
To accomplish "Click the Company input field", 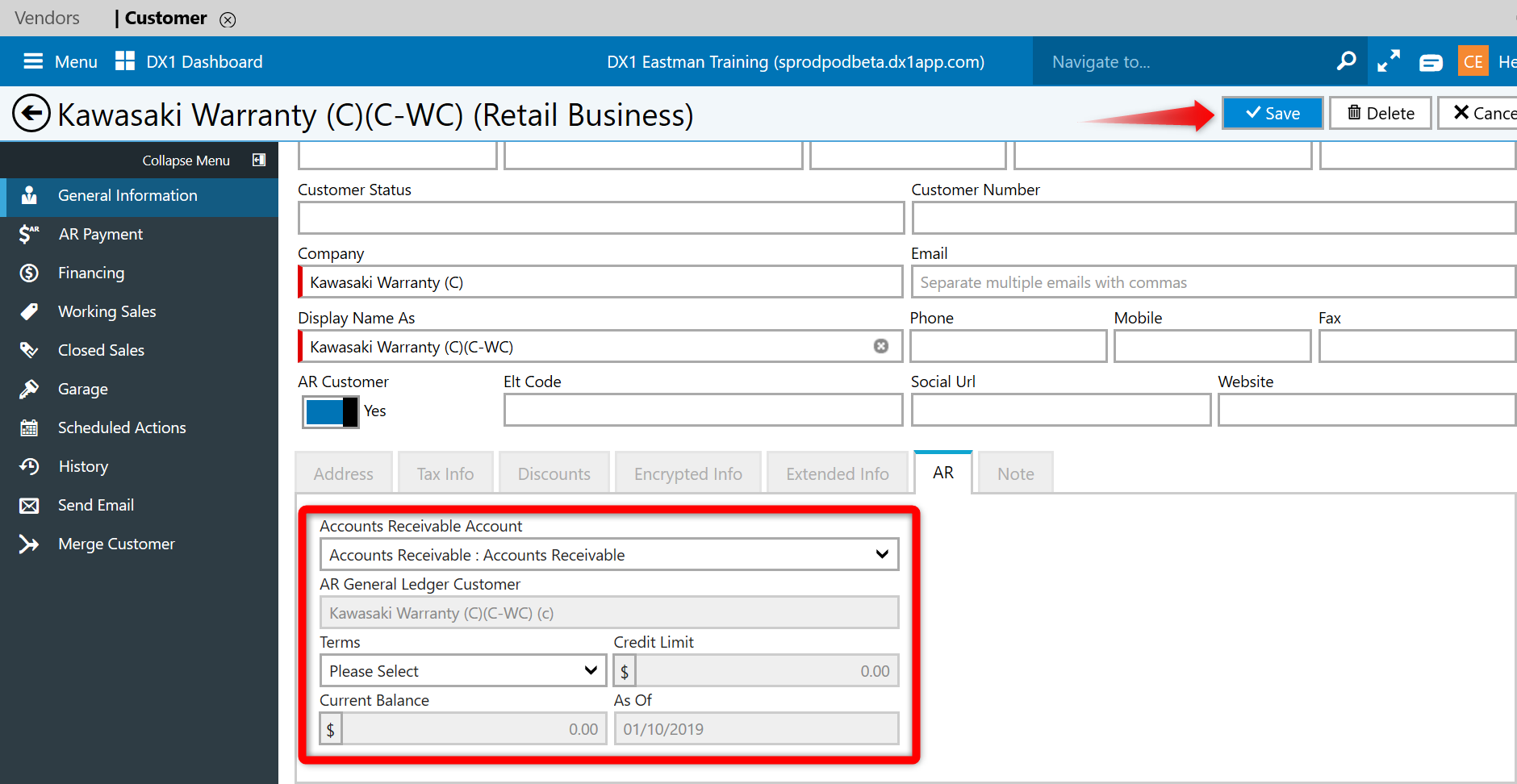I will 600,282.
